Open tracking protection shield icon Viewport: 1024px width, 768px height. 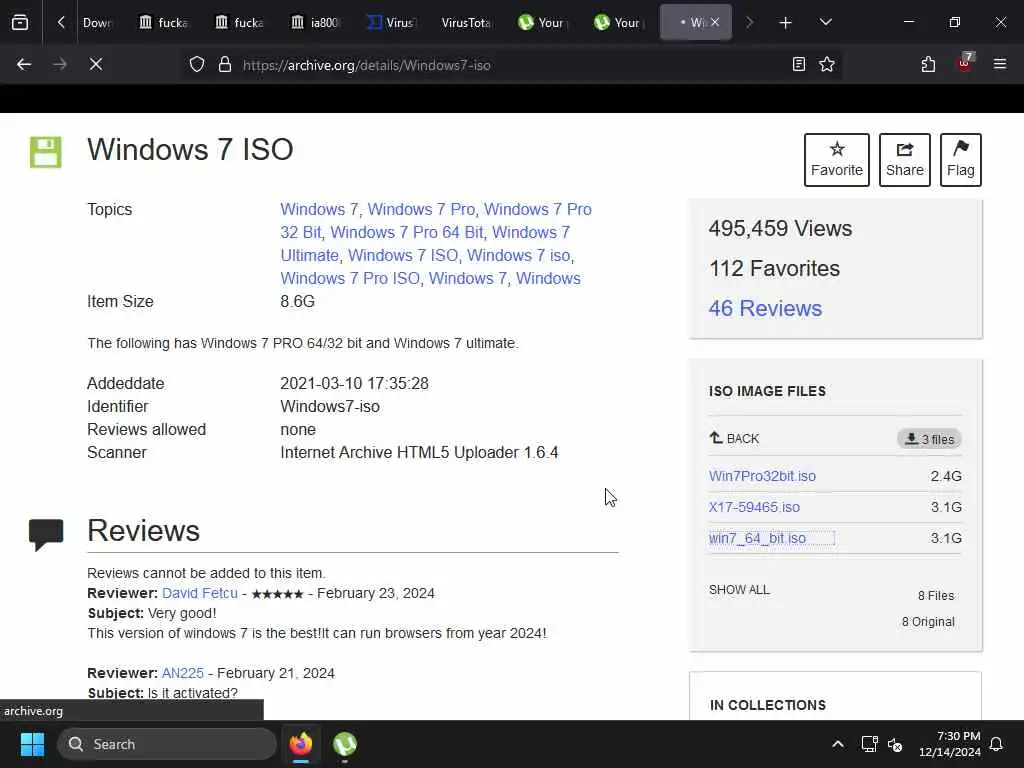197,65
